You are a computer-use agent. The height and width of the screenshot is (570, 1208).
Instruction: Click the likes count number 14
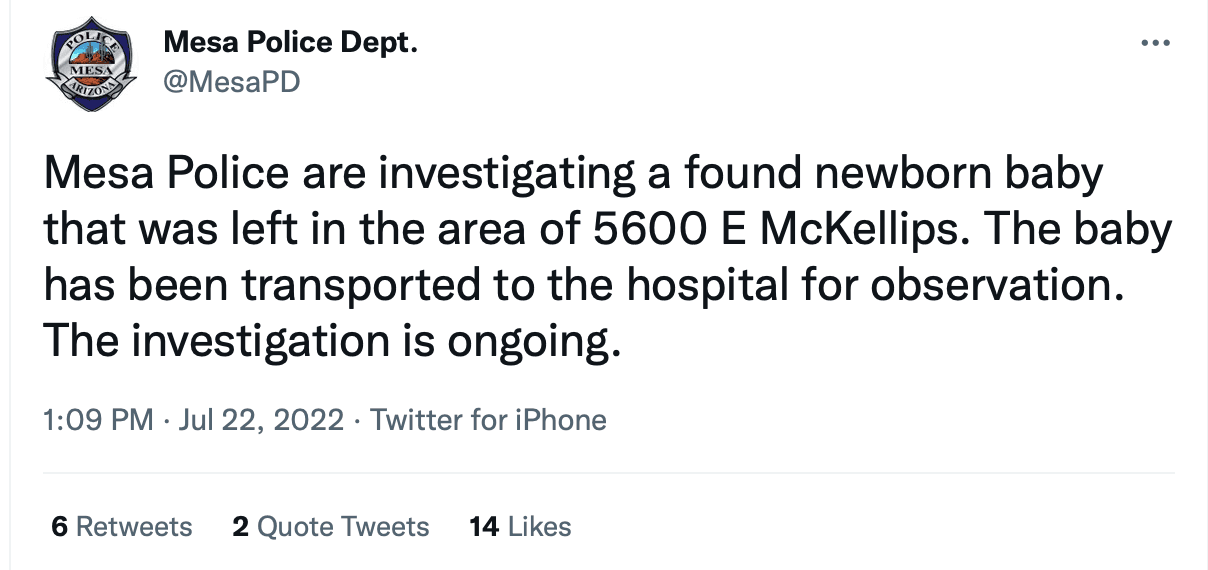click(x=483, y=526)
